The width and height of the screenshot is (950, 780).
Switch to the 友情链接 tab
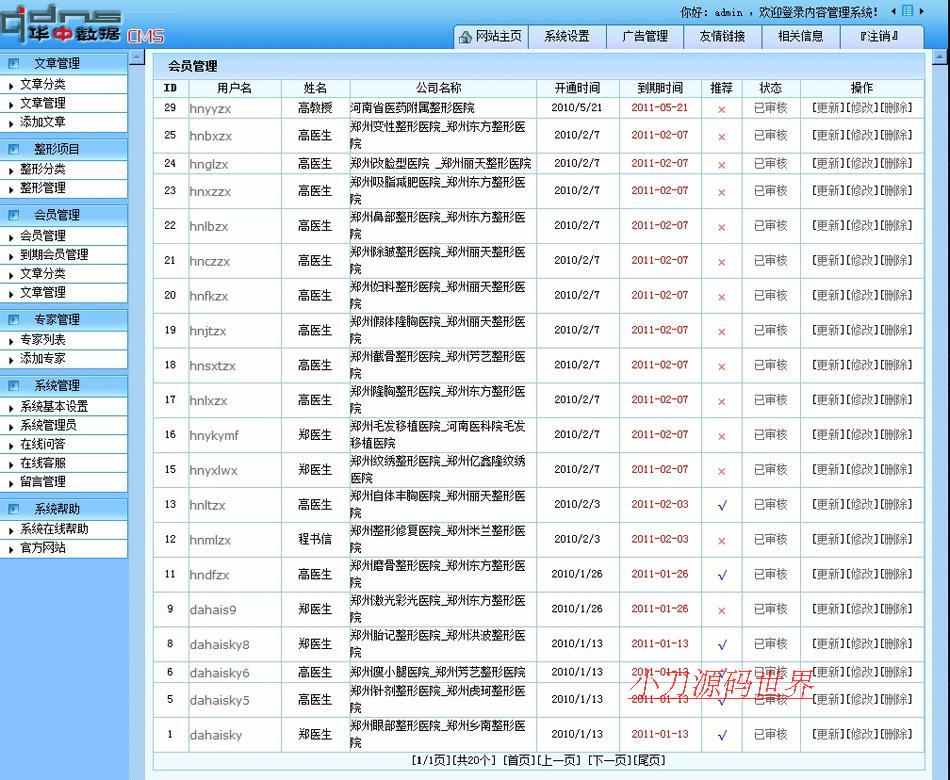[x=723, y=36]
